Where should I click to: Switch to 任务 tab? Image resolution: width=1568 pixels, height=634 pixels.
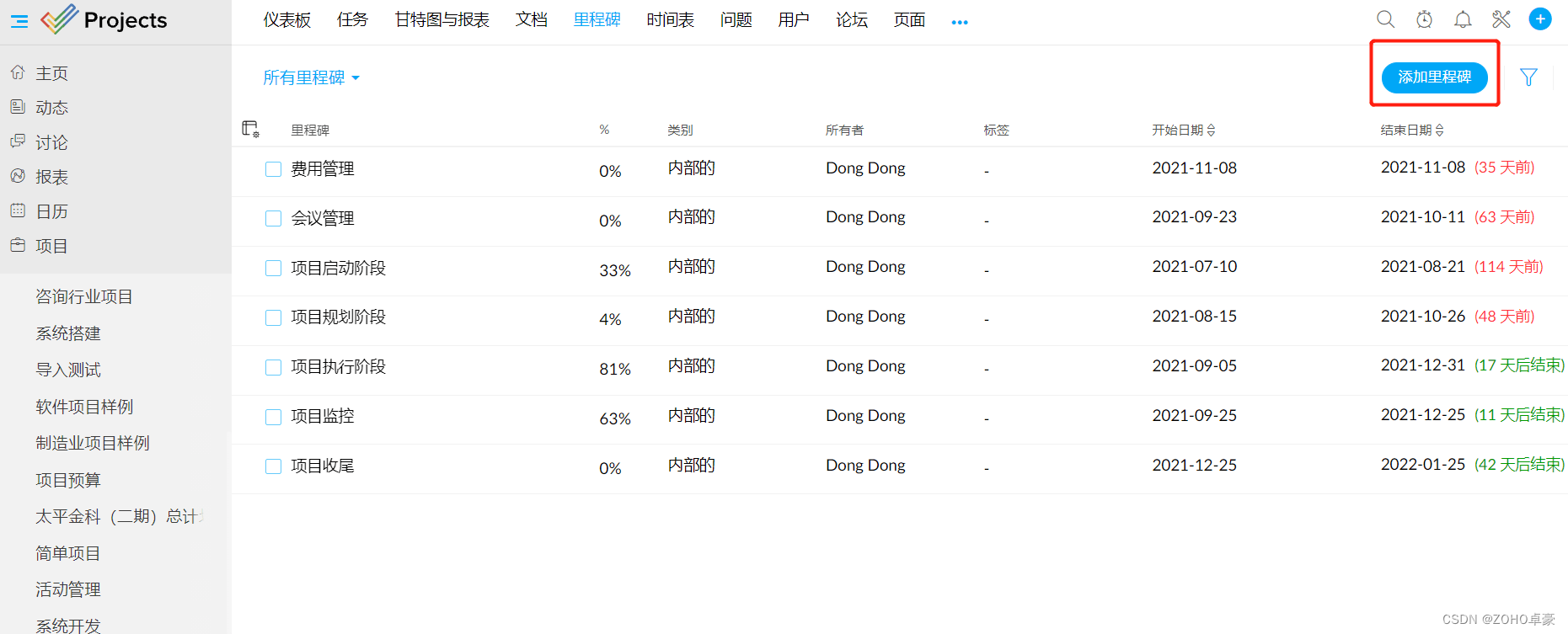pyautogui.click(x=353, y=19)
